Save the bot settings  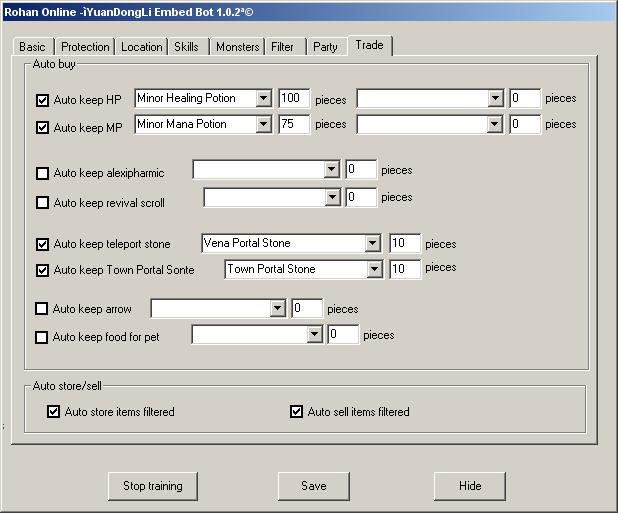pyautogui.click(x=314, y=486)
